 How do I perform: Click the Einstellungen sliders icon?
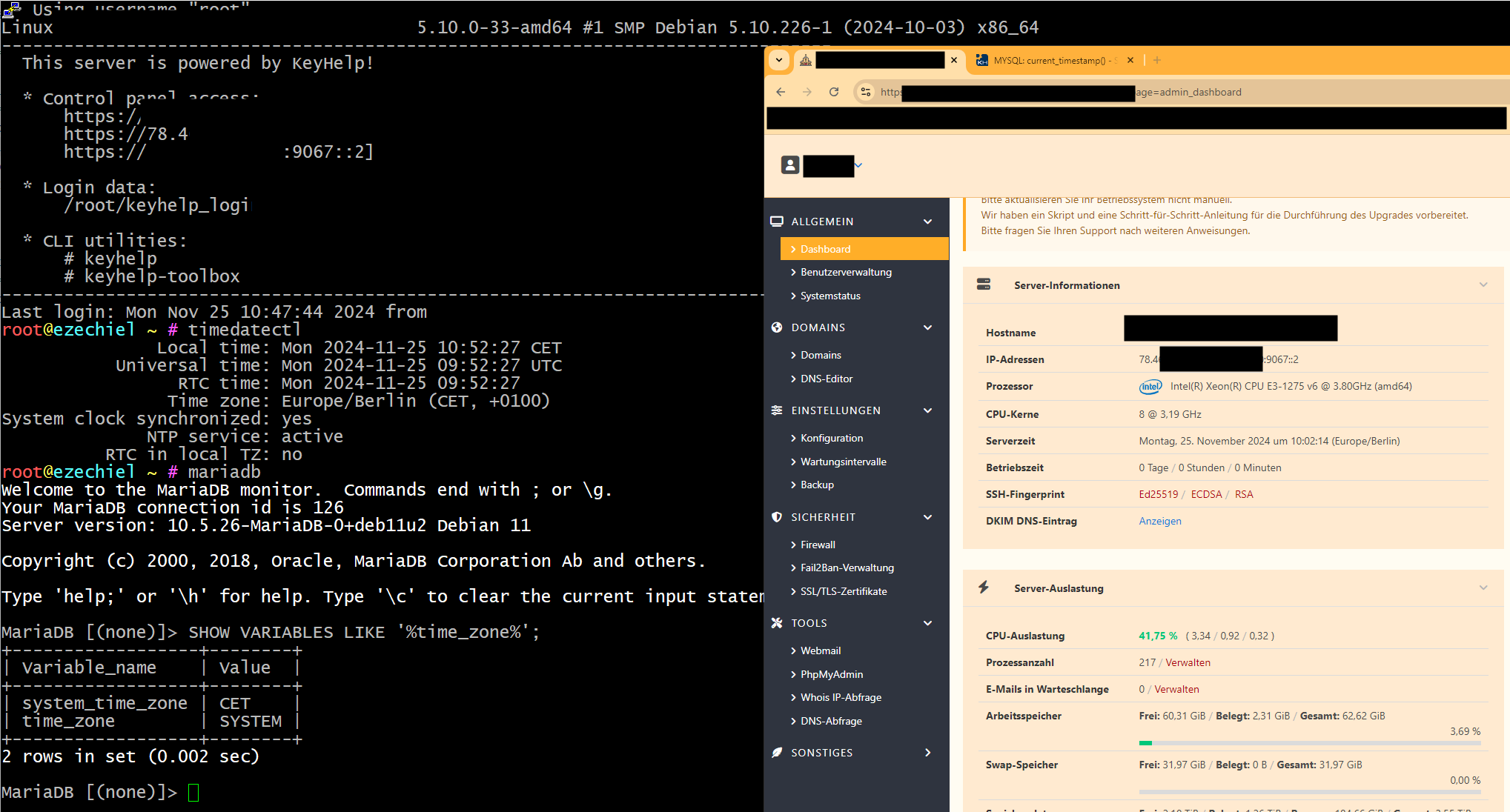[777, 410]
